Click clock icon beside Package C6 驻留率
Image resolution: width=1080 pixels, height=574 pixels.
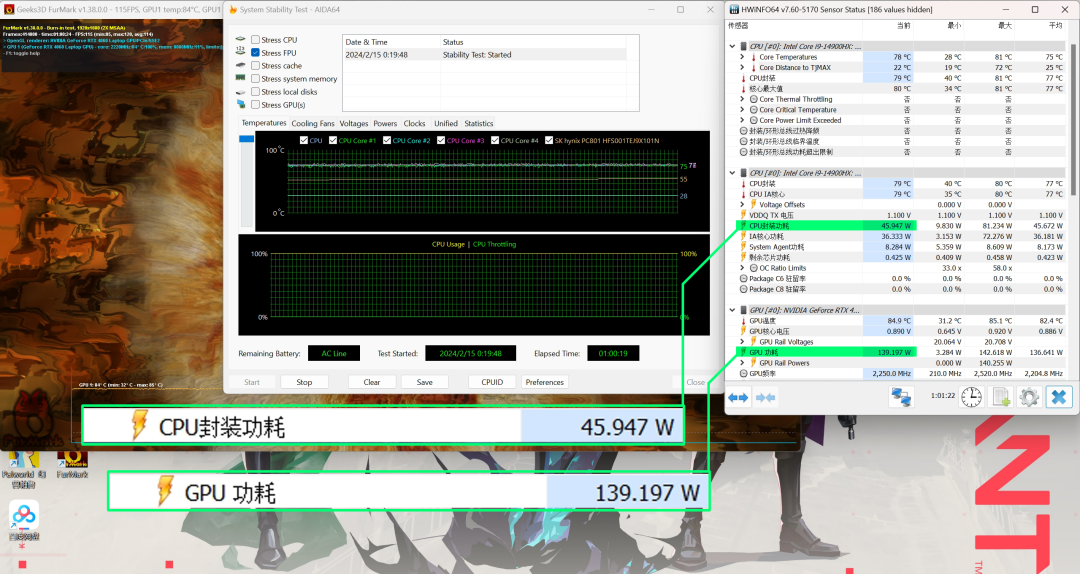tap(743, 278)
